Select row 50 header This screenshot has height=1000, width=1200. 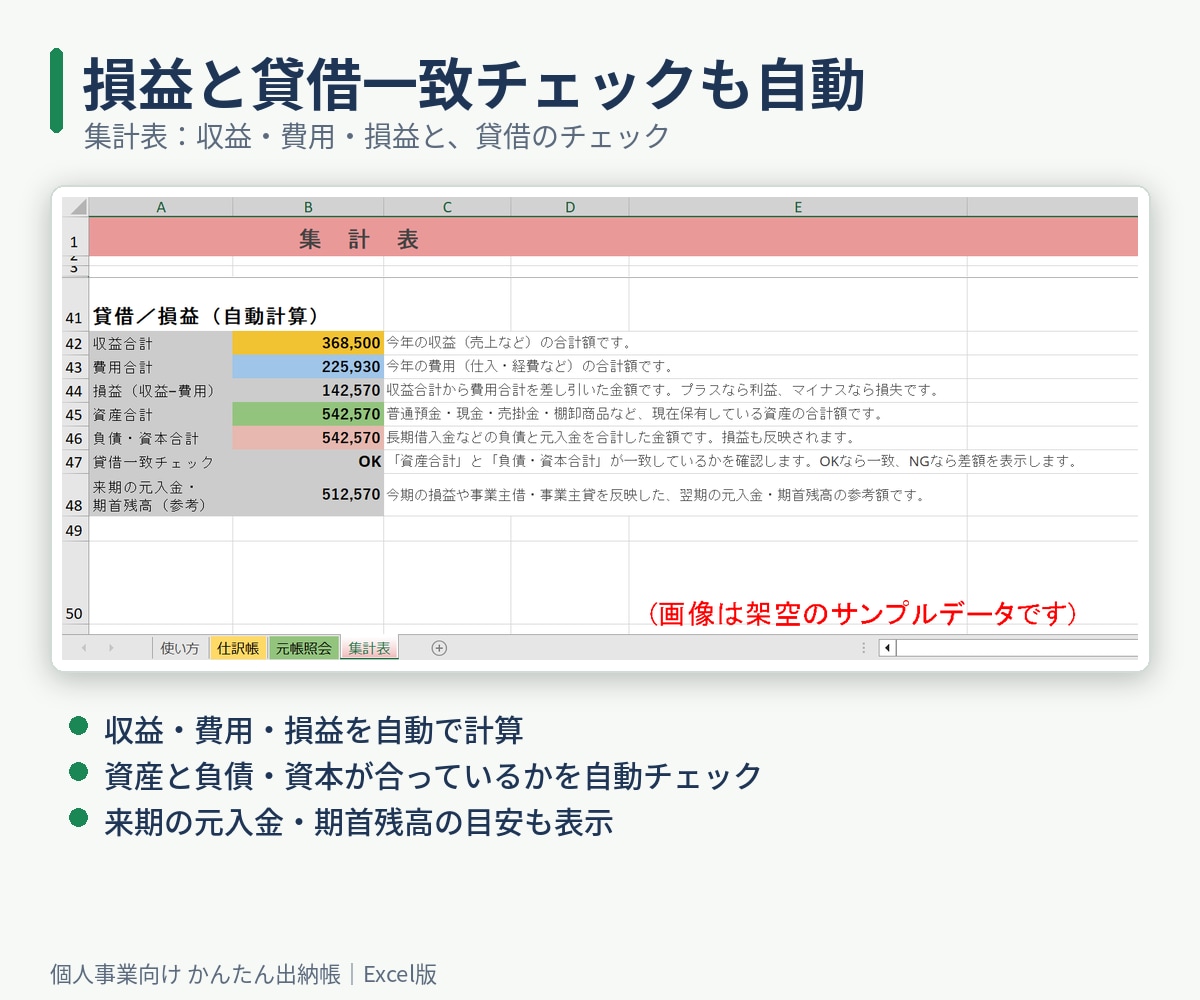pyautogui.click(x=75, y=583)
